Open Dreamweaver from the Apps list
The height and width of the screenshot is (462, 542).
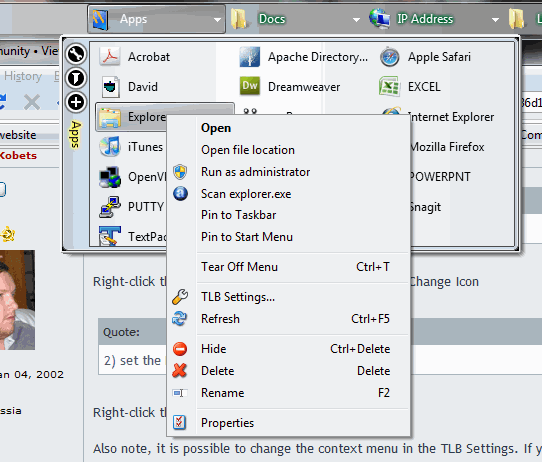[x=250, y=86]
